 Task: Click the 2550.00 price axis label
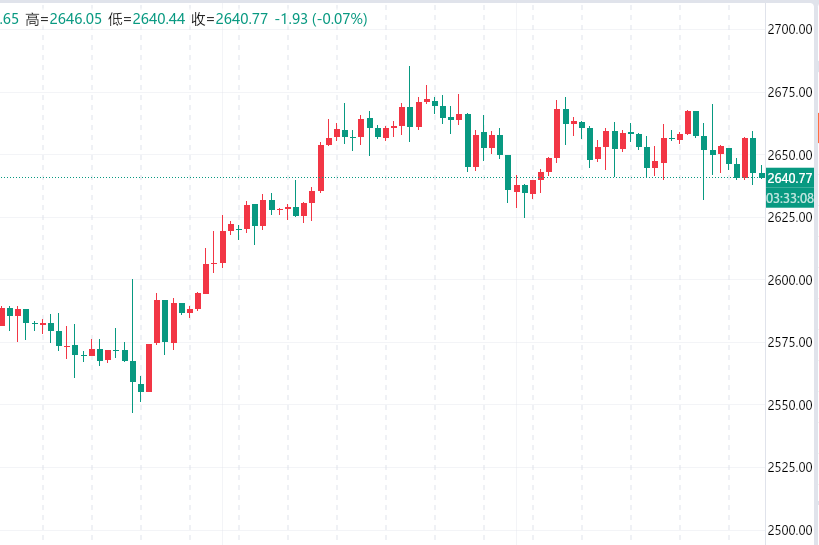click(x=790, y=405)
